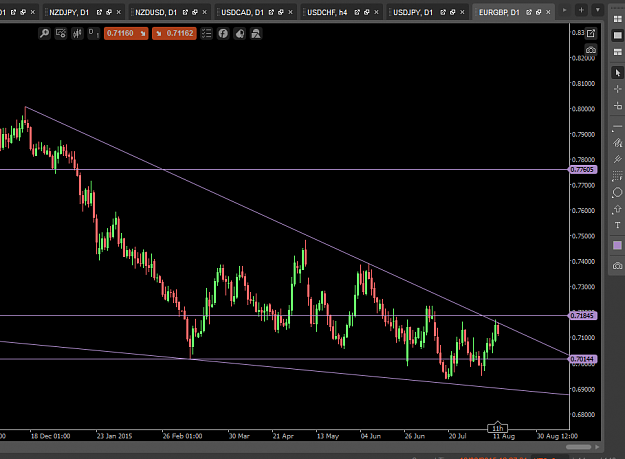Open the symbol search magnifier

(44, 33)
